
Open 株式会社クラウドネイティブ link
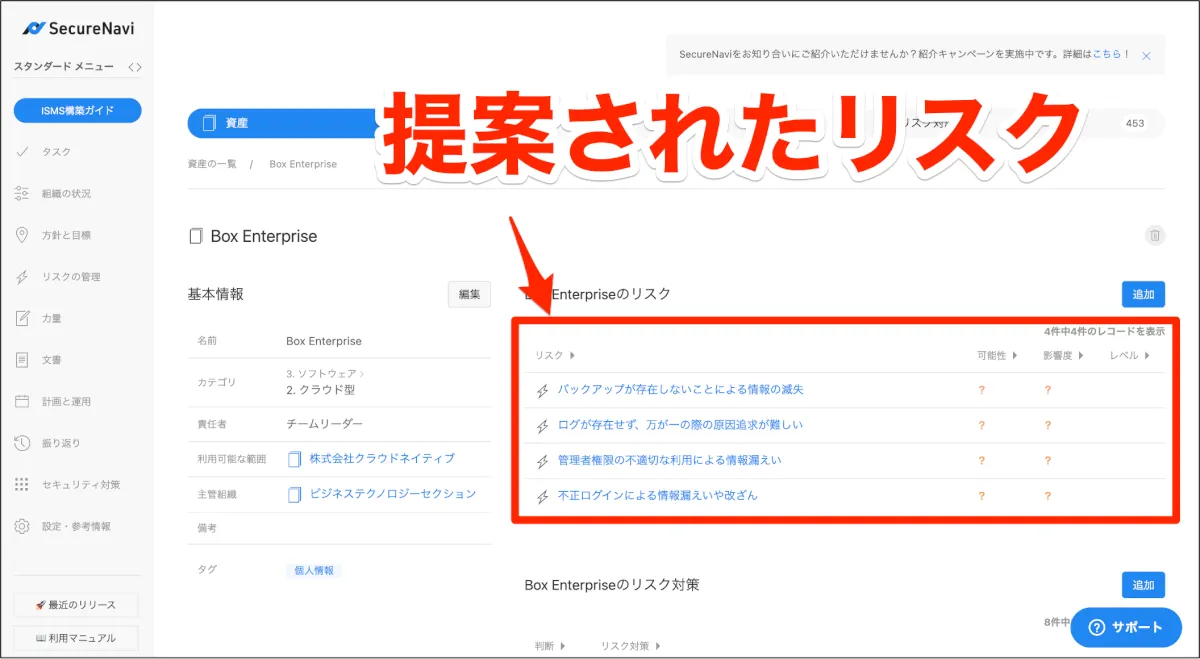tap(382, 458)
